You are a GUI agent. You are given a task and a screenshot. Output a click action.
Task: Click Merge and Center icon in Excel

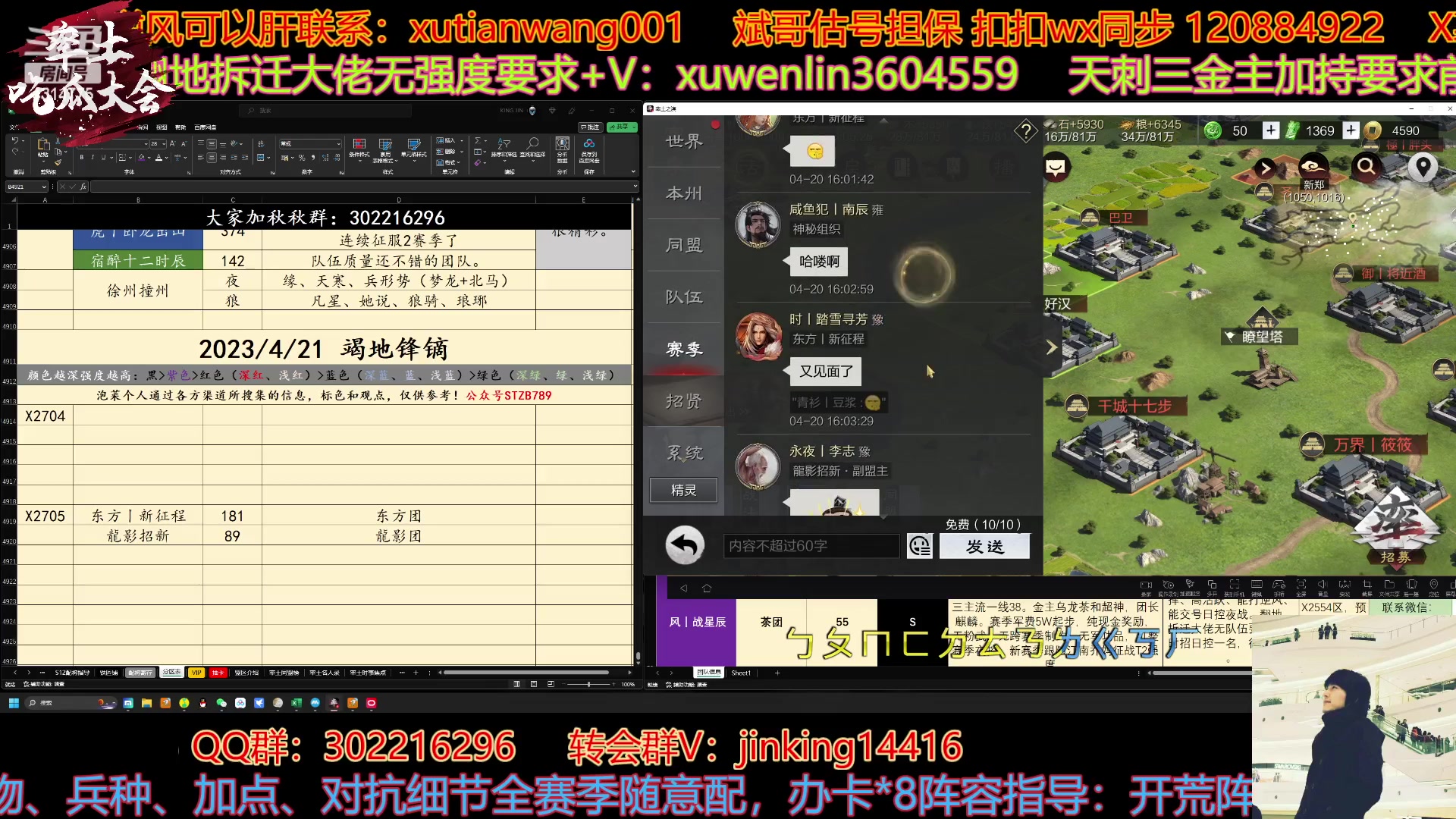pos(260,157)
